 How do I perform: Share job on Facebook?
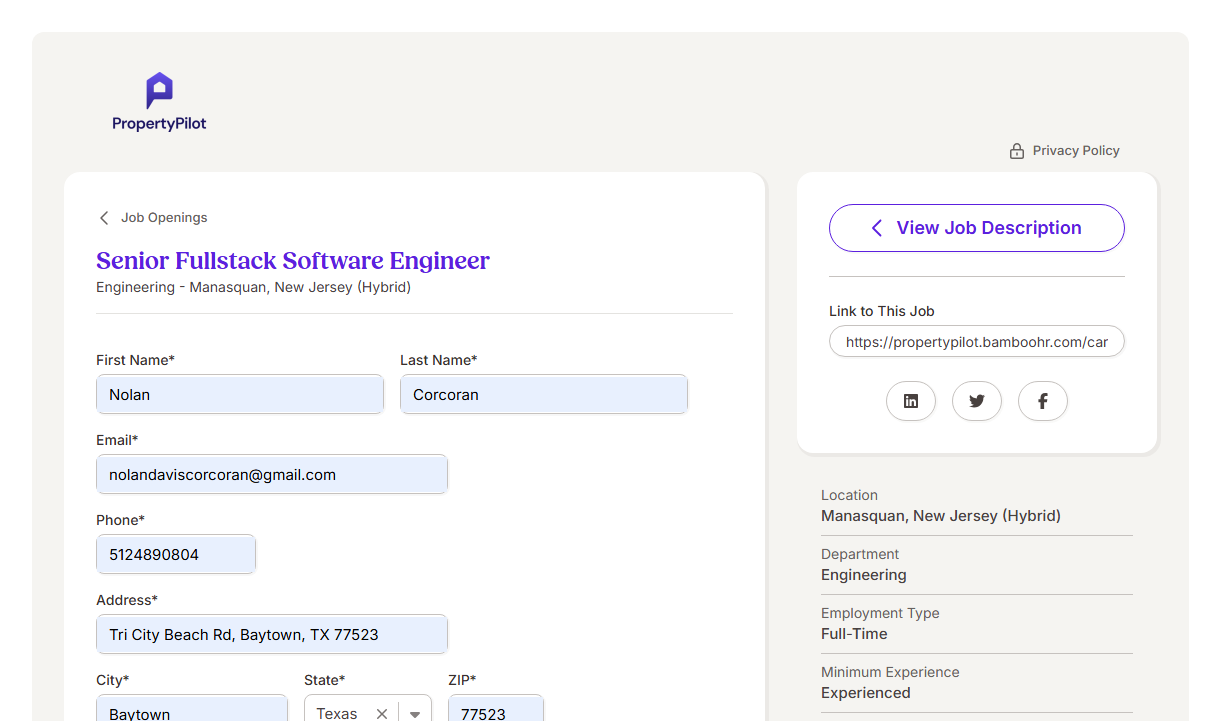(1042, 401)
